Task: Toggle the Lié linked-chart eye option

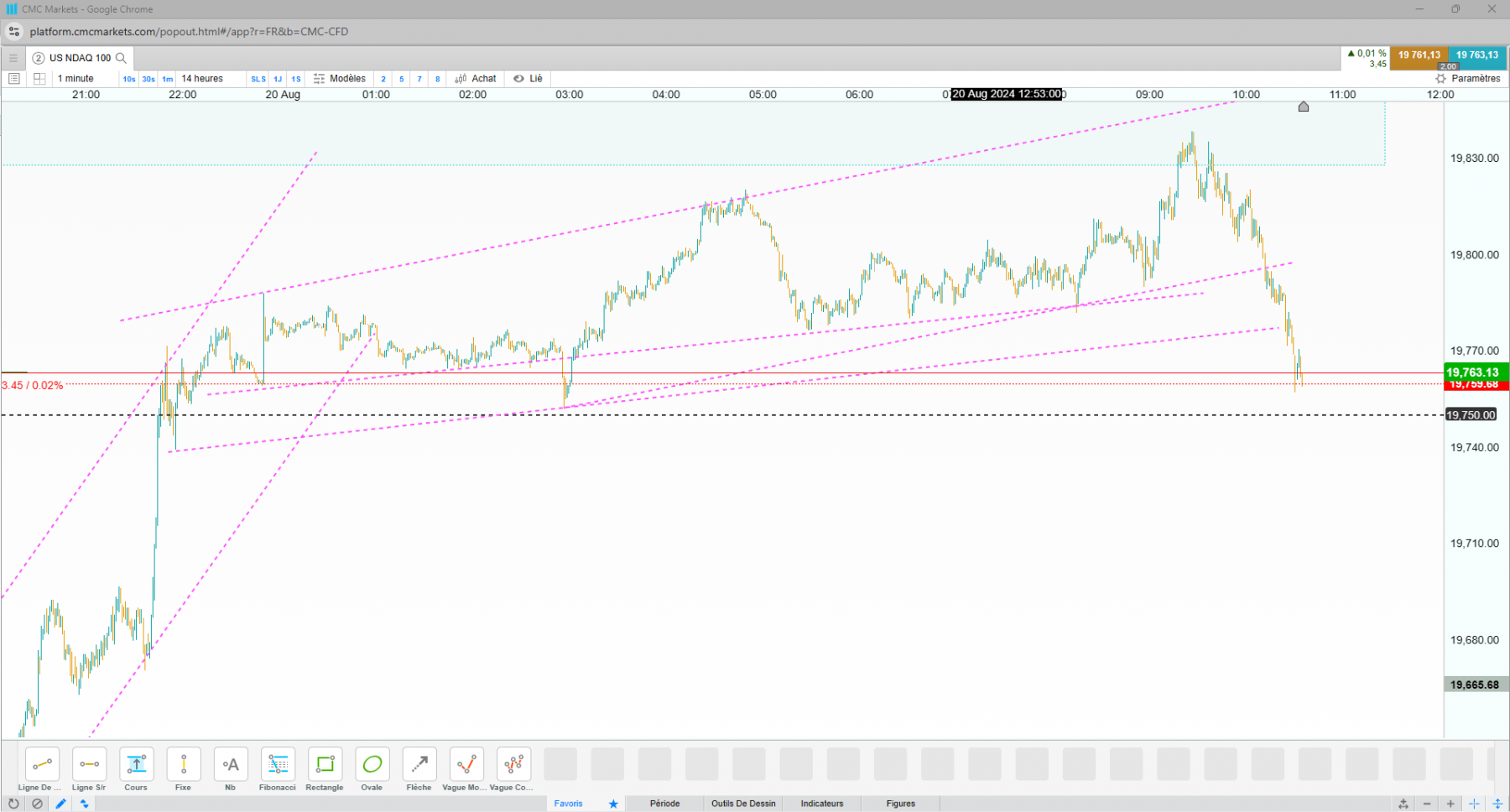Action: pyautogui.click(x=528, y=79)
